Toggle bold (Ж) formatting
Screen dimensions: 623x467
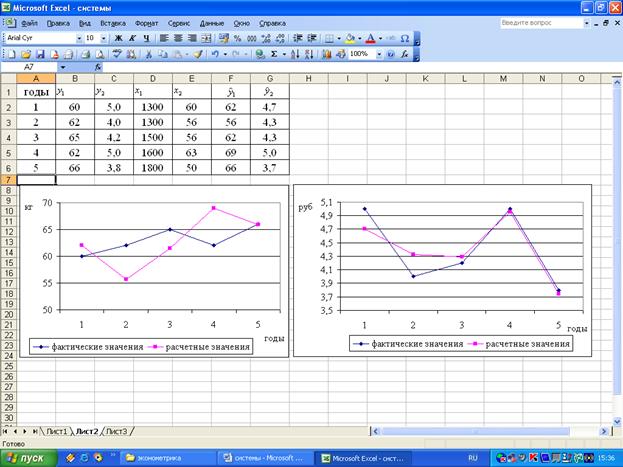click(x=118, y=38)
